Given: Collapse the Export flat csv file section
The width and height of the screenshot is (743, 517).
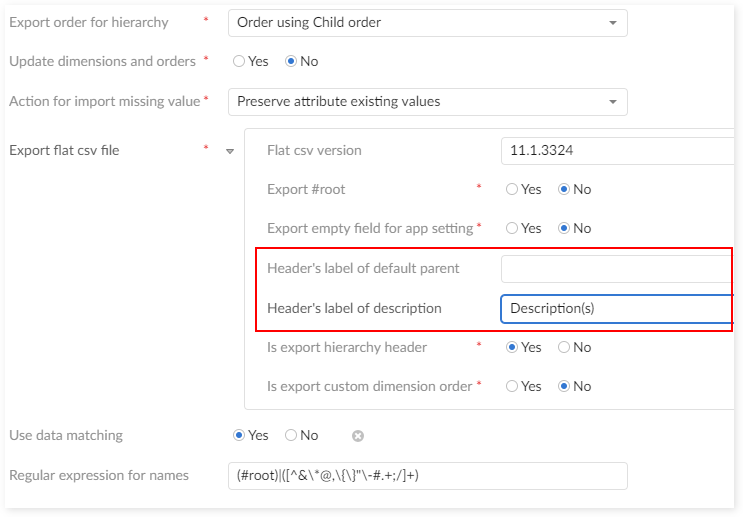Looking at the screenshot, I should 230,151.
